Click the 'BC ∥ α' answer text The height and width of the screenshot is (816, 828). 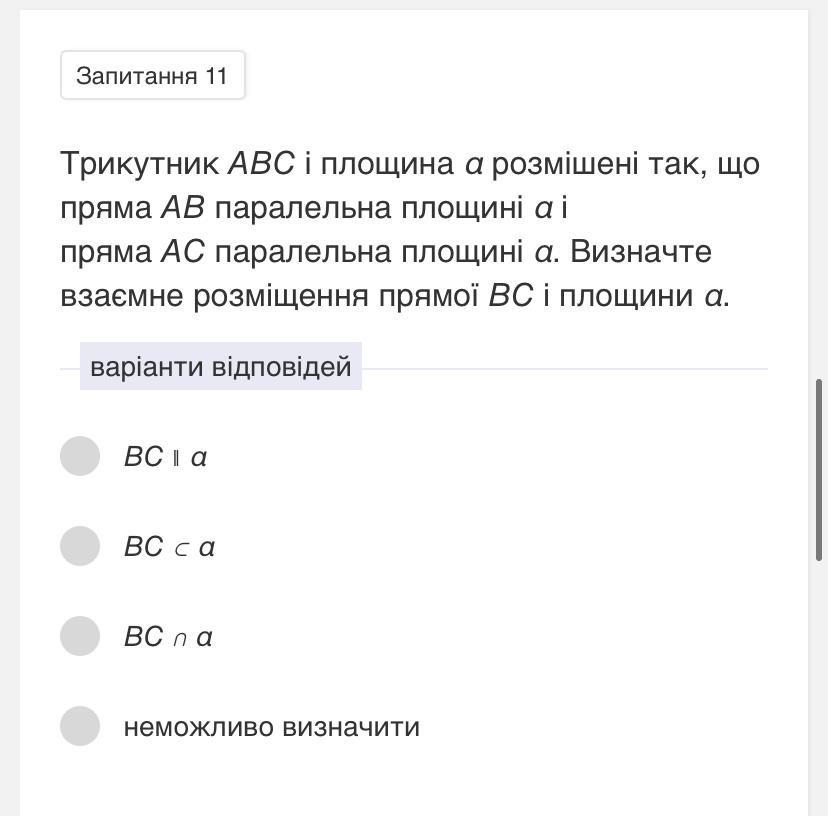tap(165, 457)
